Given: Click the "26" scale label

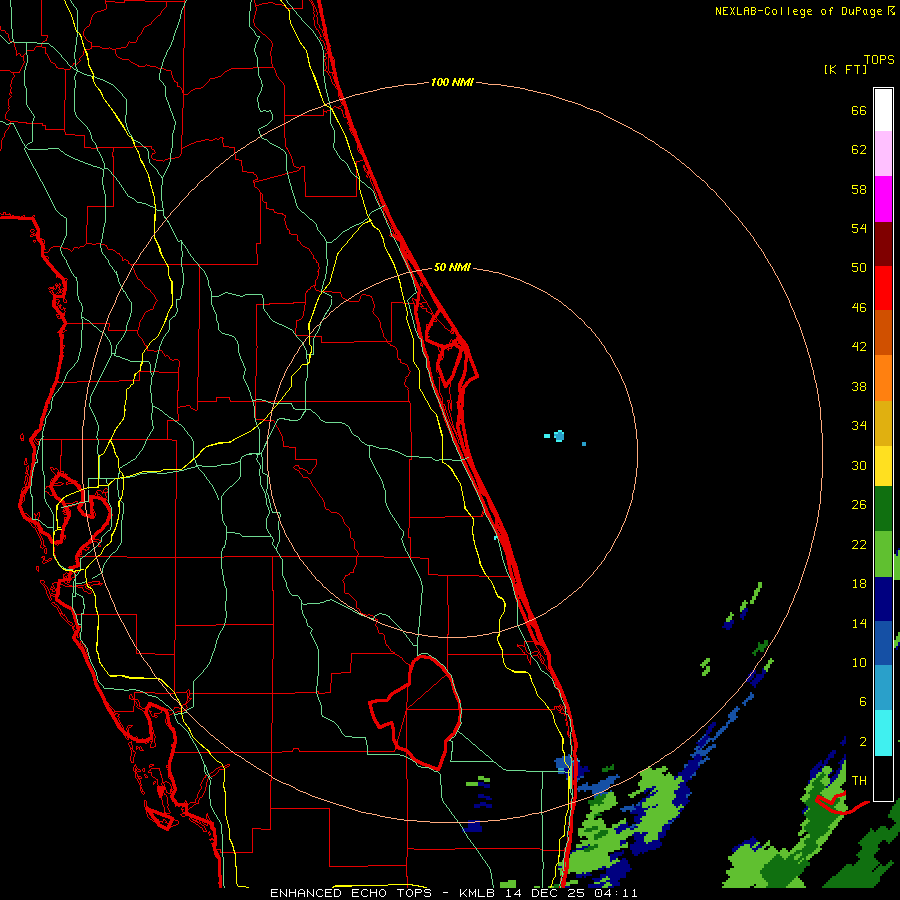Looking at the screenshot, I should pos(859,505).
